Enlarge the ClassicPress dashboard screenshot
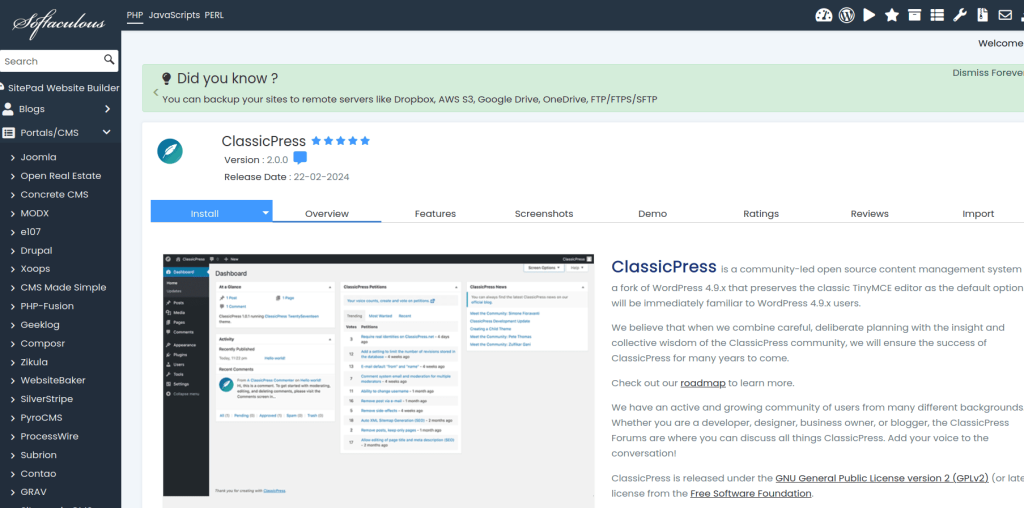 (379, 381)
